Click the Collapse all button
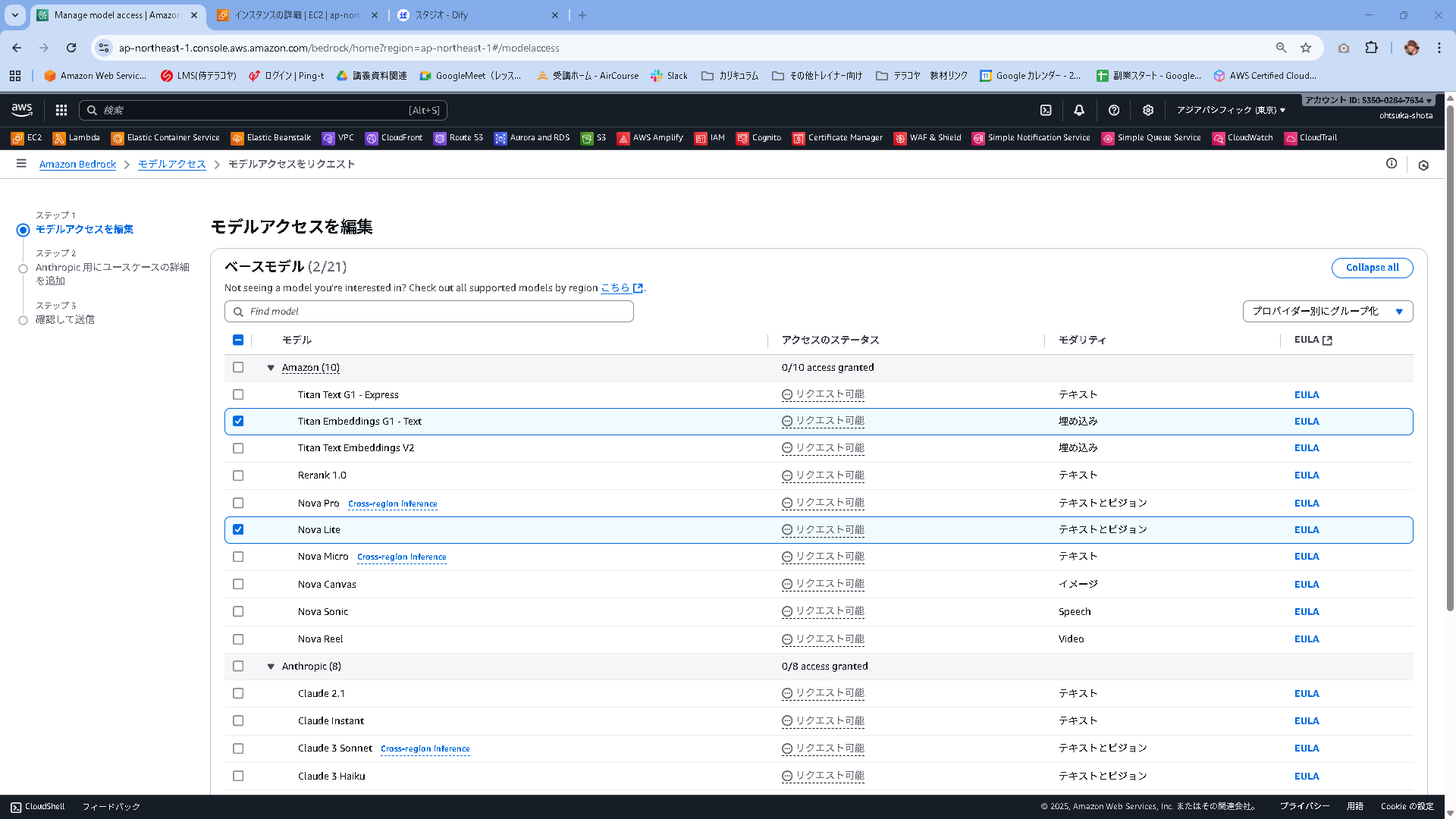 coord(1372,267)
